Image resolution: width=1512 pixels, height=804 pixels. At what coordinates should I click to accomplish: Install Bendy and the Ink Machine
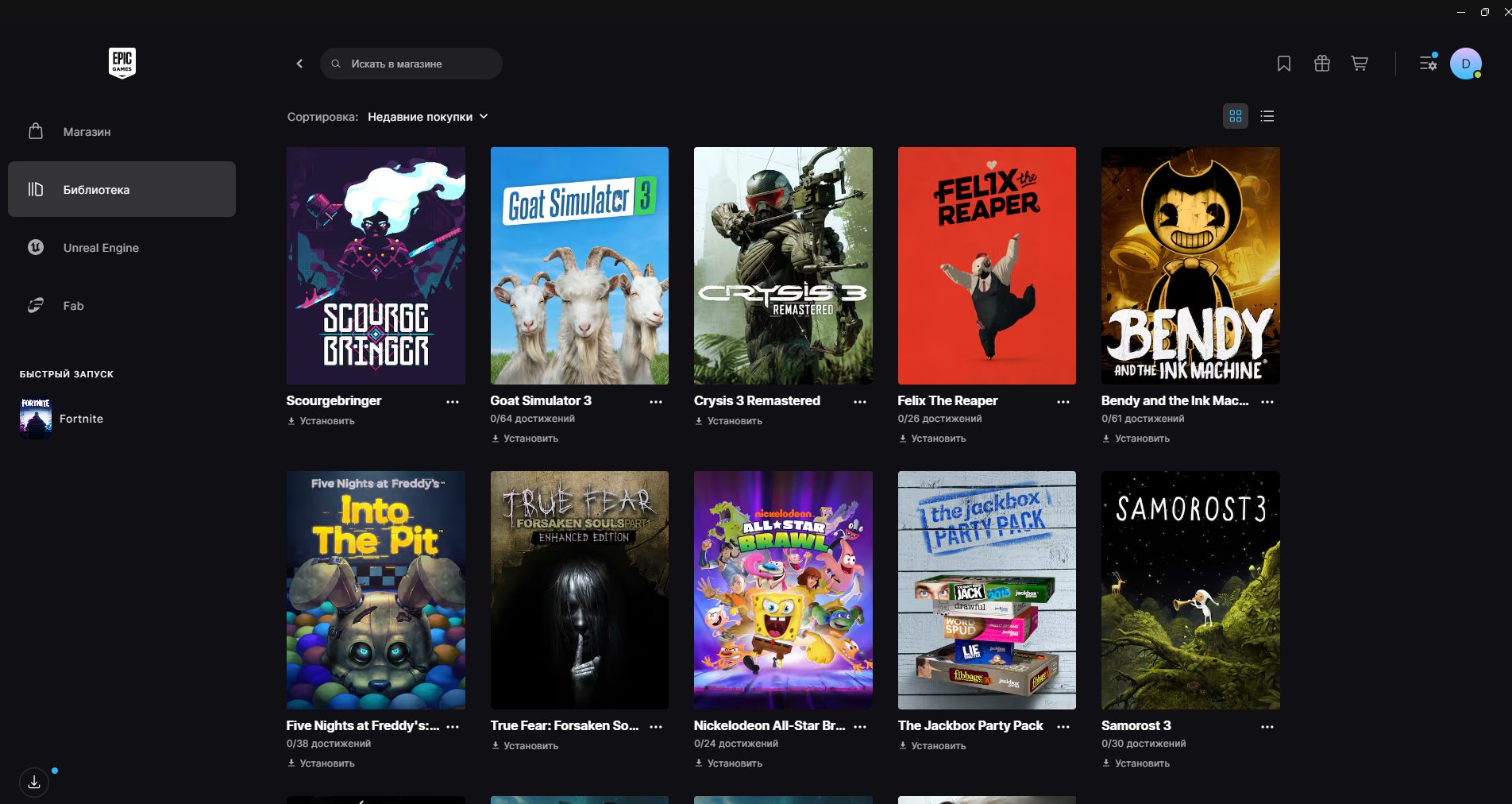[1136, 439]
